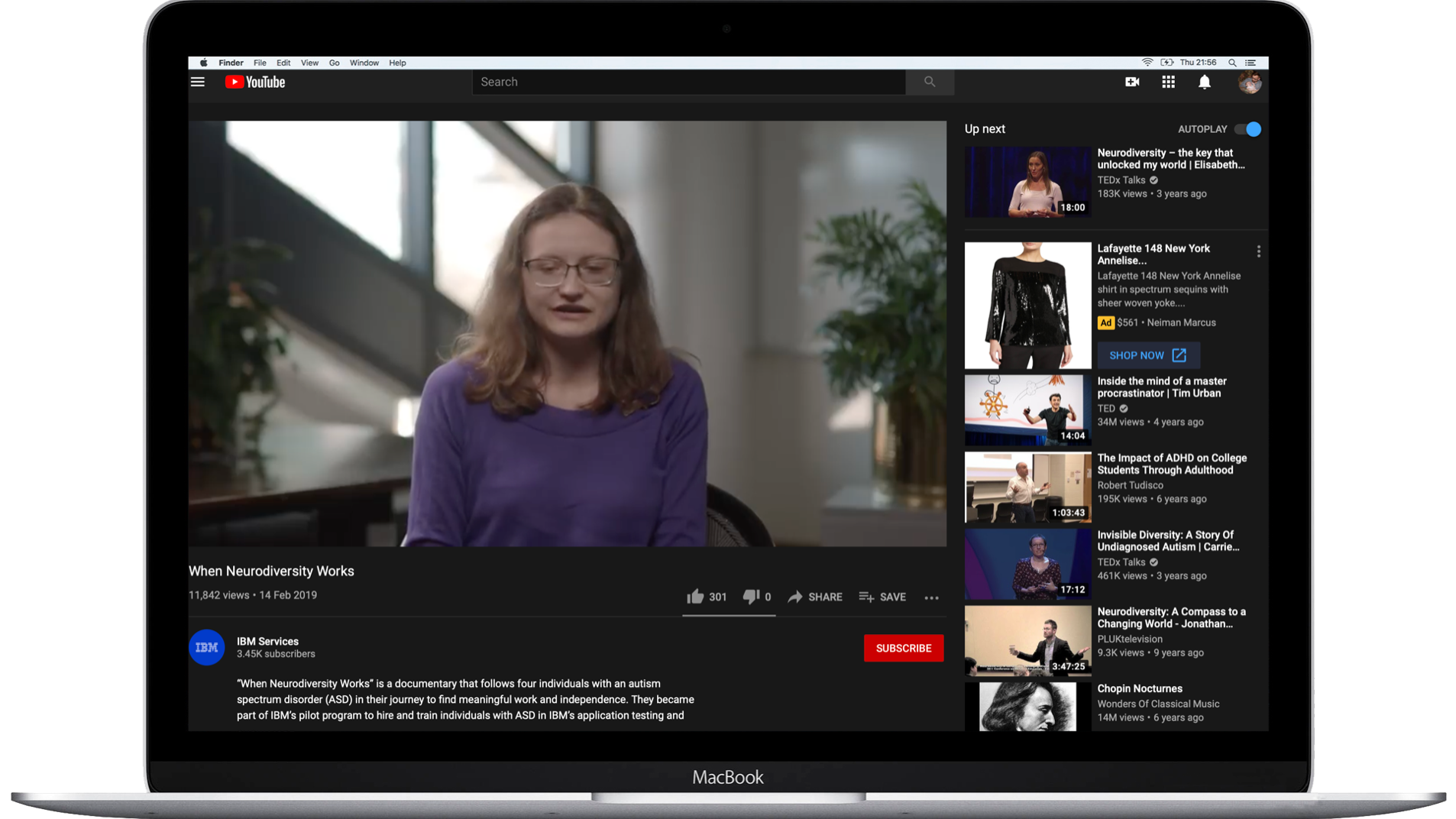Open the create video camera icon
Screen dimensions: 1456x819
pos(1132,82)
